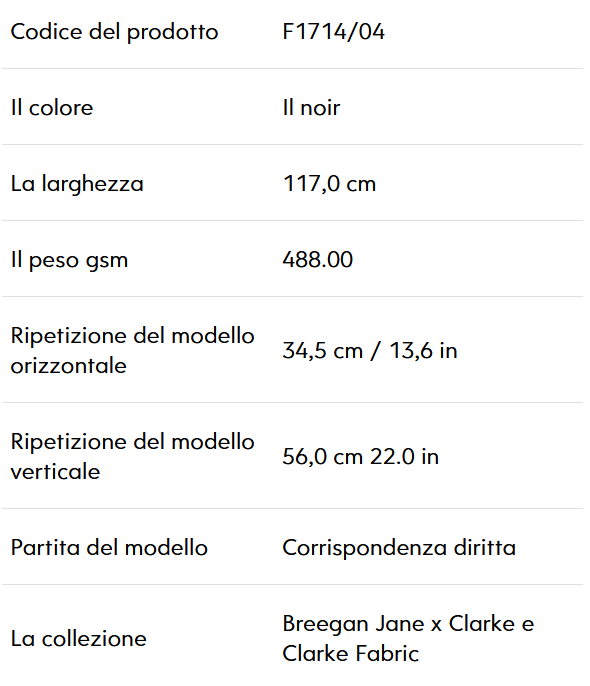Click the 'La larghezza' label
The width and height of the screenshot is (590, 686).
pos(77,184)
